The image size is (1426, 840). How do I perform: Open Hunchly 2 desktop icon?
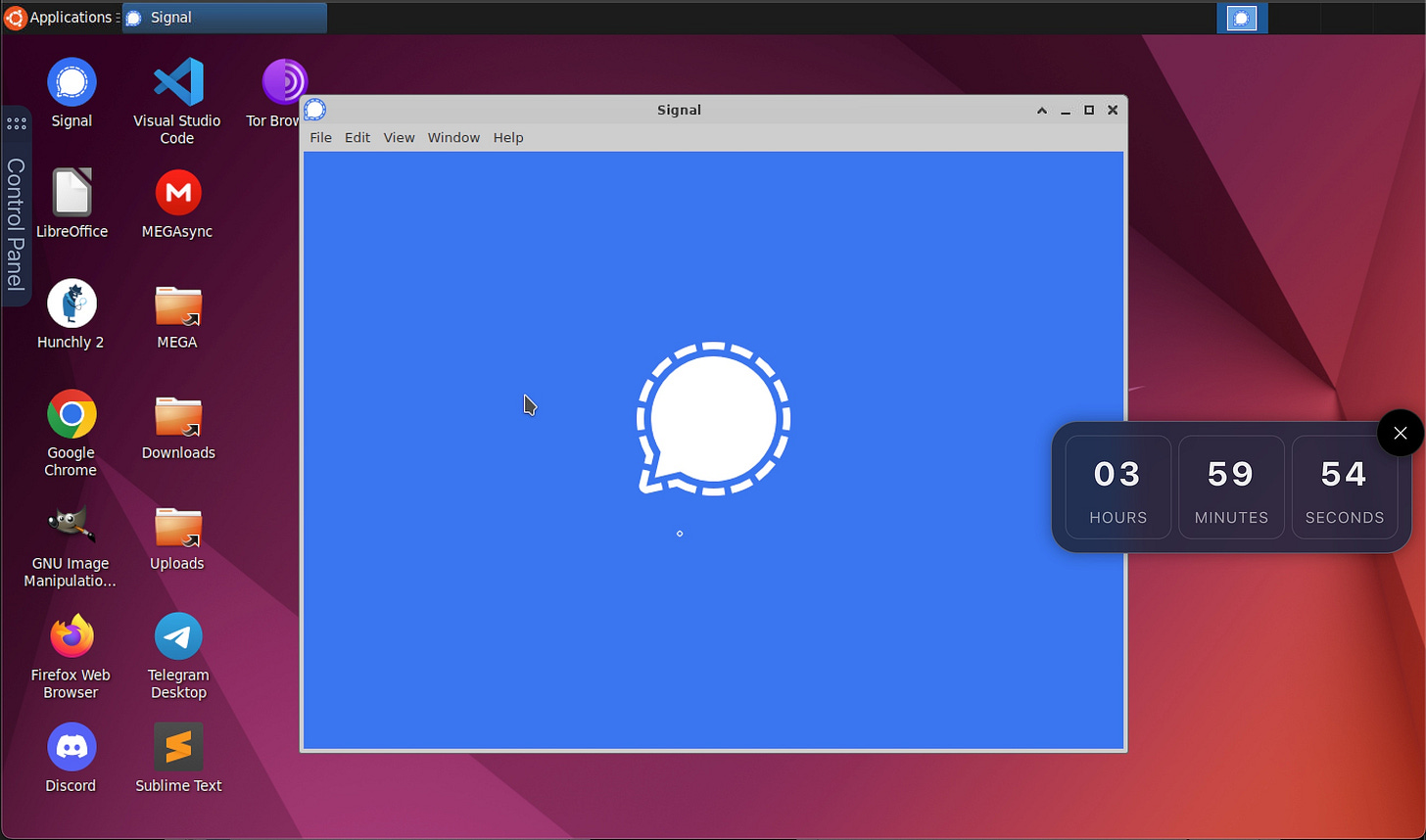pyautogui.click(x=71, y=303)
